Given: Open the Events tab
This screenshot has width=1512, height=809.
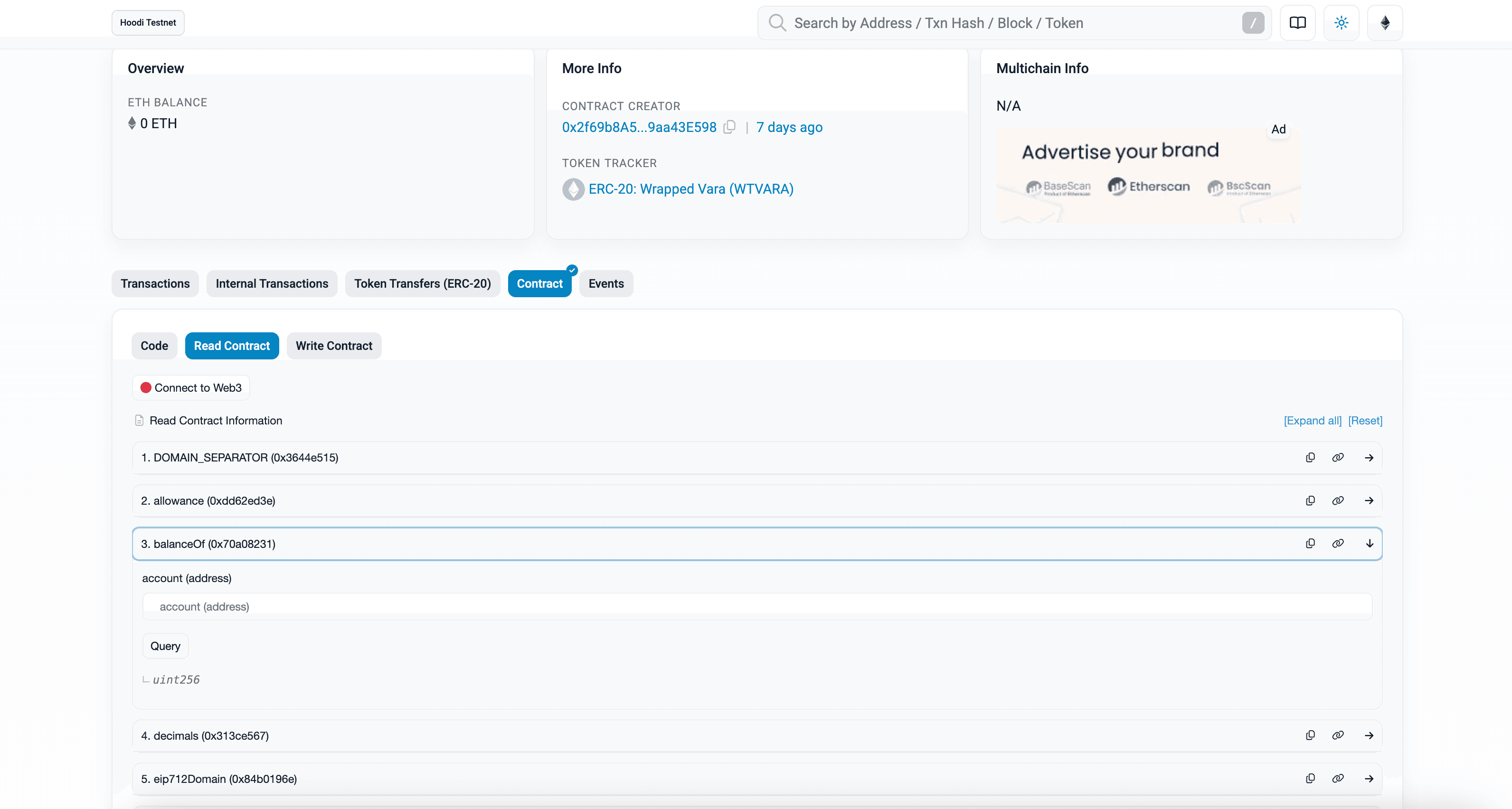Looking at the screenshot, I should tap(606, 284).
